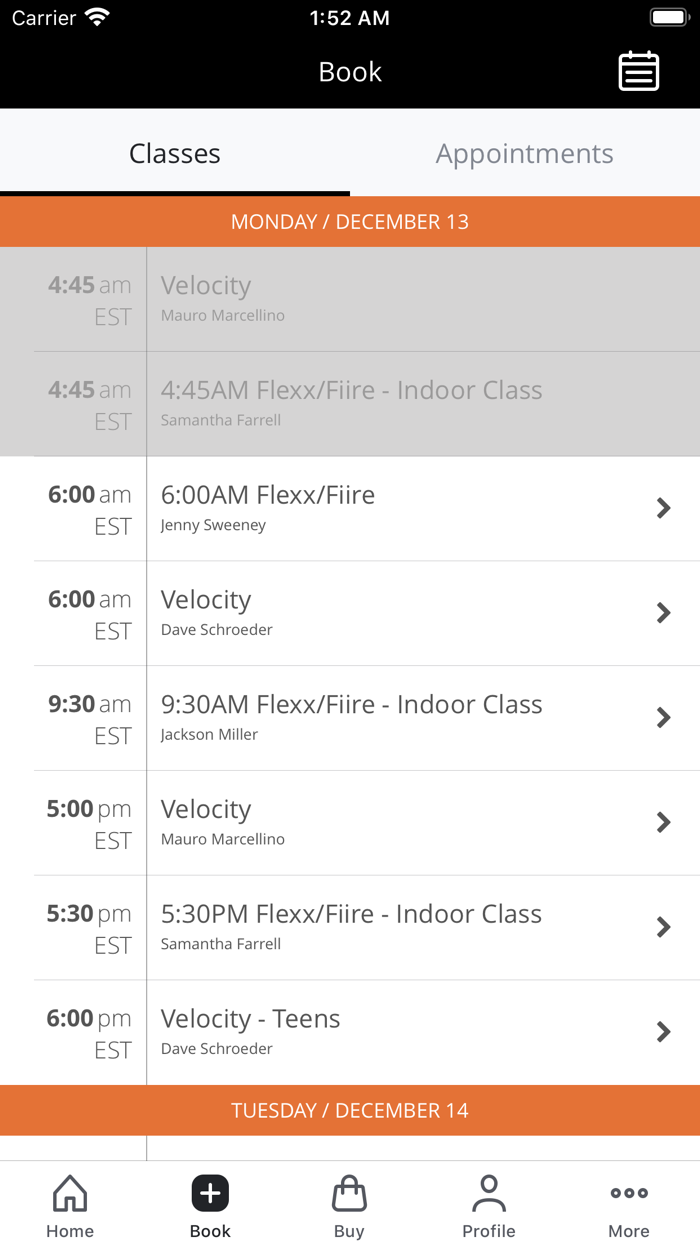This screenshot has width=700, height=1244.
Task: Expand the 6:00AM Flexx/Fiire class chevron
Action: [x=663, y=508]
